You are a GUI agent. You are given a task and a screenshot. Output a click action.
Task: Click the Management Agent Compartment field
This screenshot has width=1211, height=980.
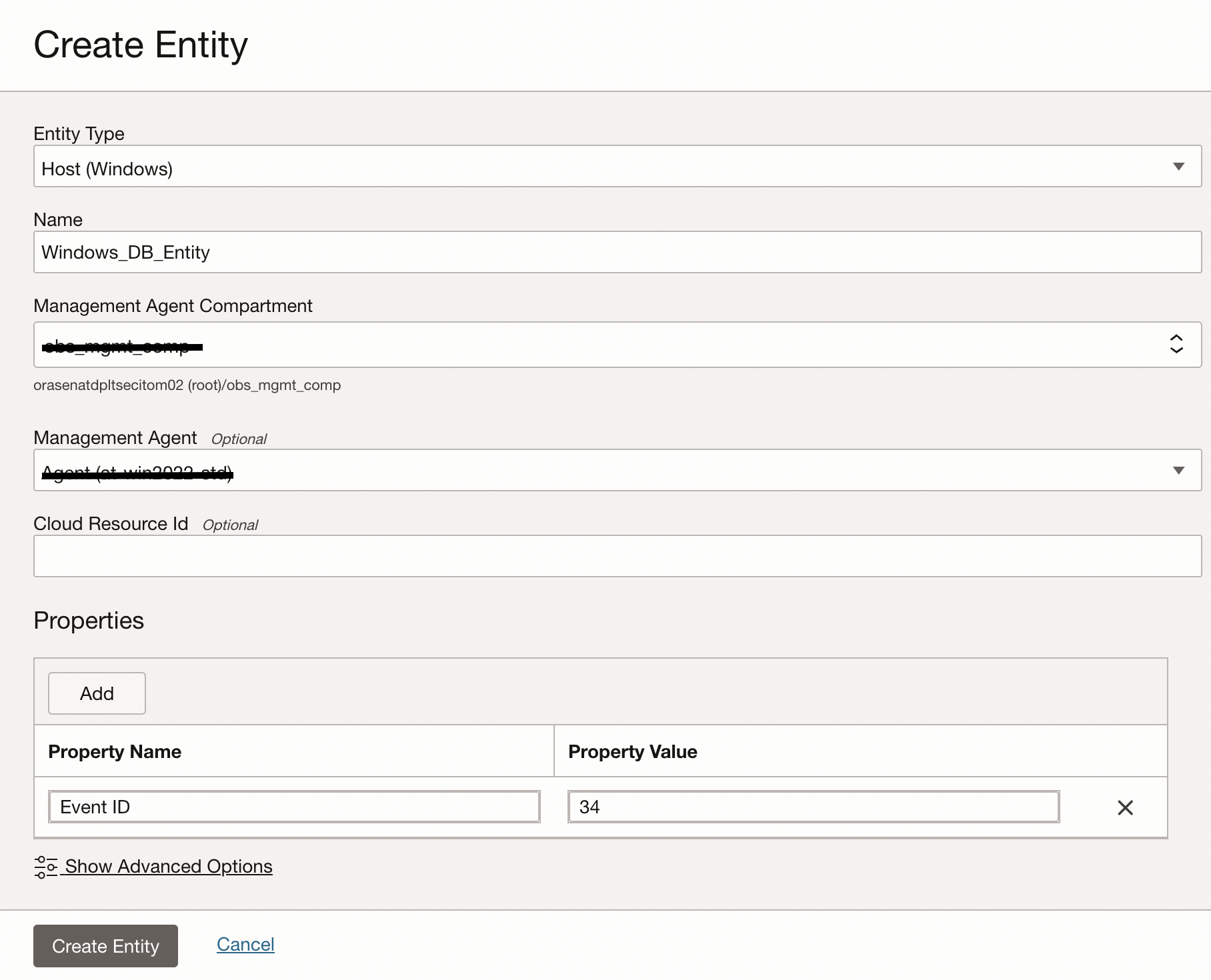[600, 345]
